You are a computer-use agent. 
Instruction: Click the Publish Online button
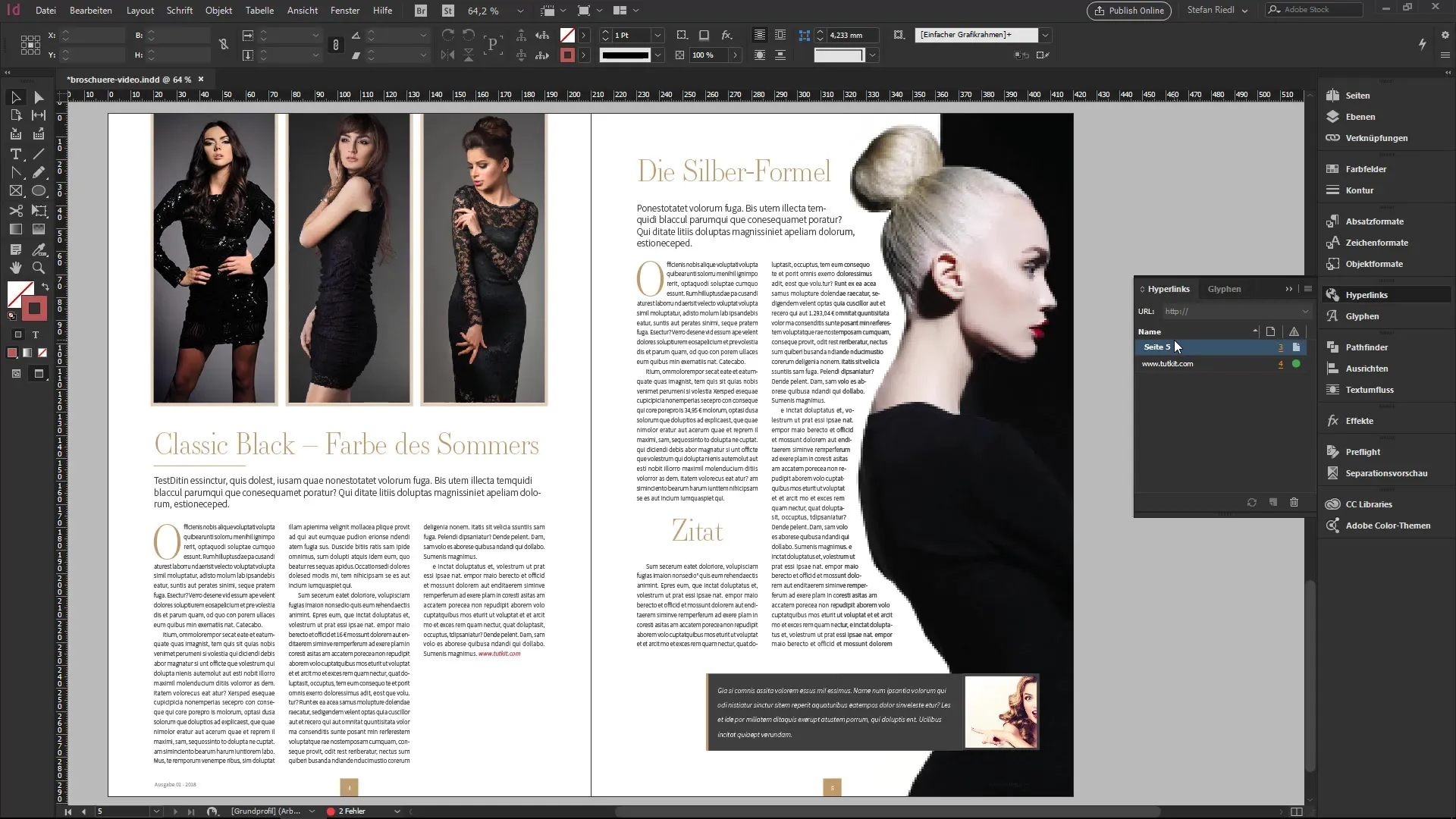[x=1129, y=11]
